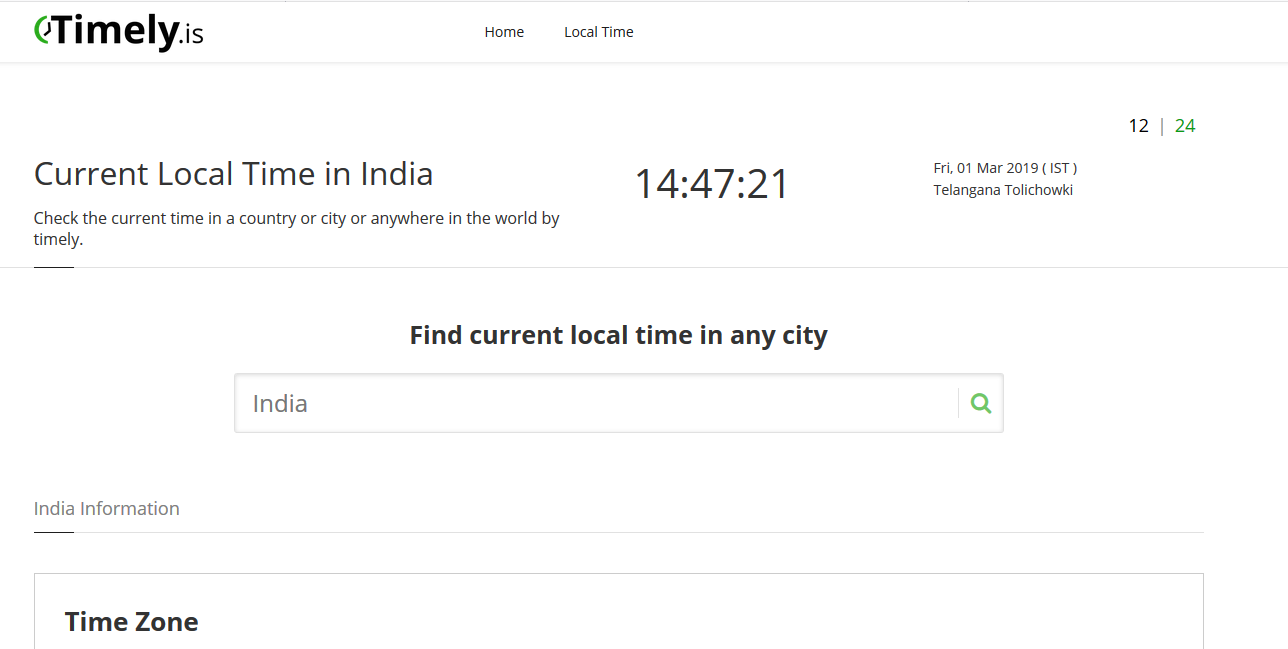Image resolution: width=1288 pixels, height=649 pixels.
Task: Click the magnifier to search for India
Action: pos(979,402)
